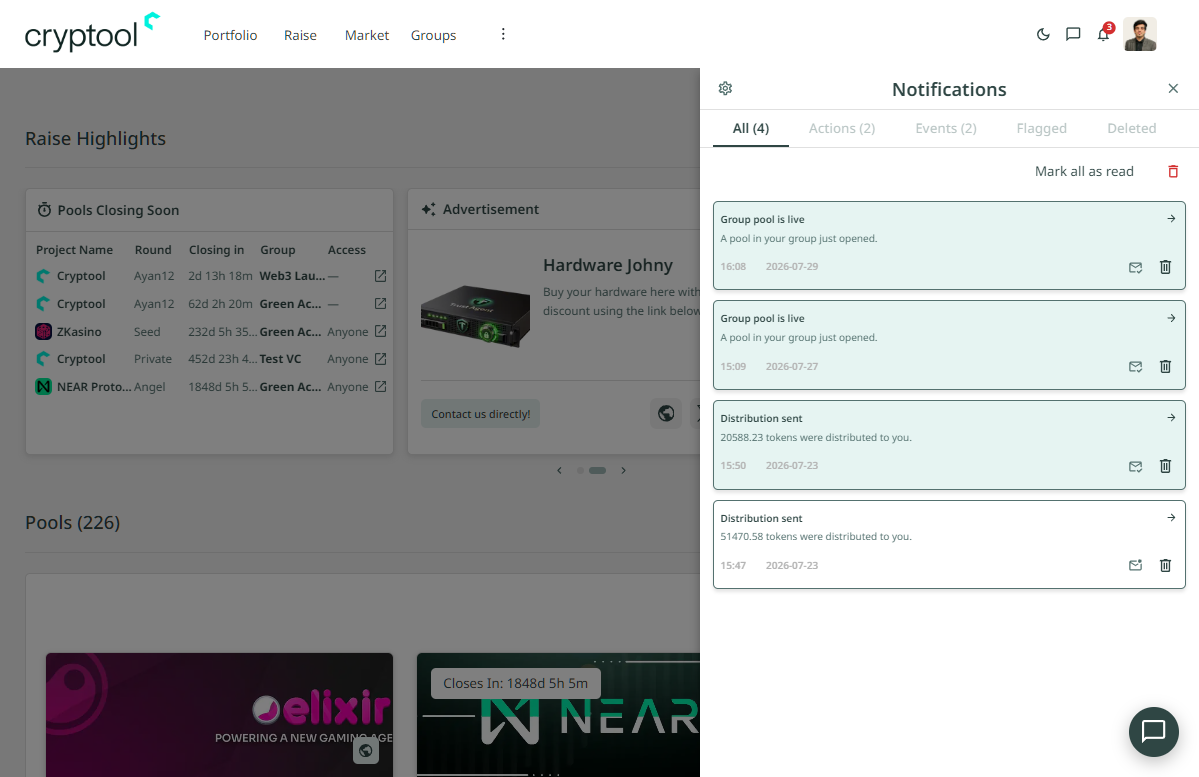Open the user profile avatar

point(1139,34)
